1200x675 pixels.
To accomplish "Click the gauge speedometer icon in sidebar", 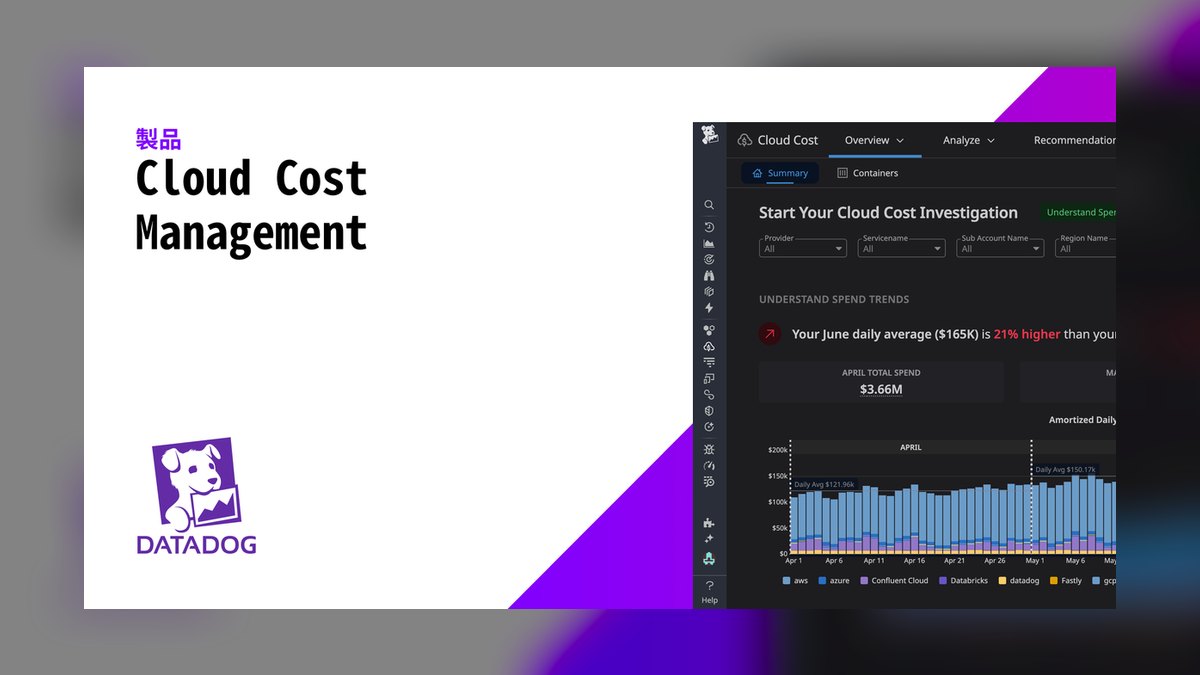I will coord(709,465).
